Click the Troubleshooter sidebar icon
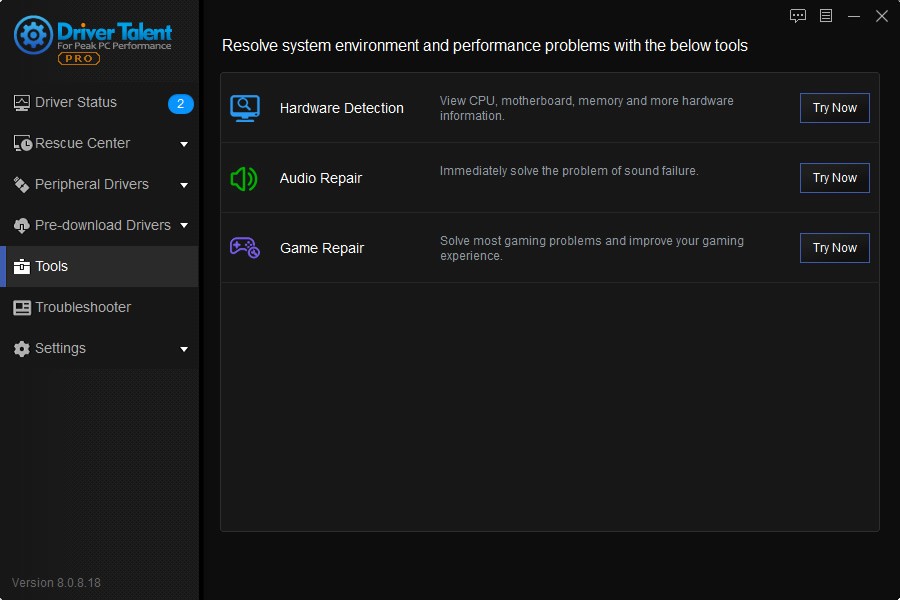Image resolution: width=900 pixels, height=600 pixels. [22, 308]
